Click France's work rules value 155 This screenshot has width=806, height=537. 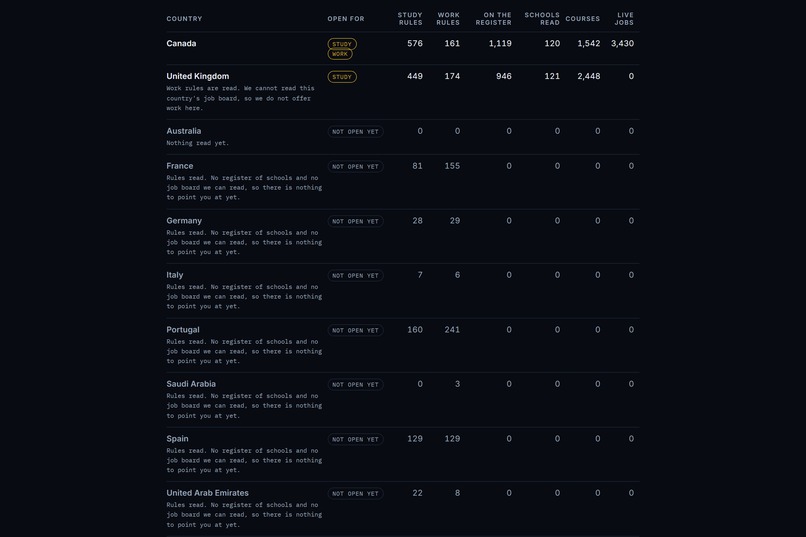tap(452, 166)
